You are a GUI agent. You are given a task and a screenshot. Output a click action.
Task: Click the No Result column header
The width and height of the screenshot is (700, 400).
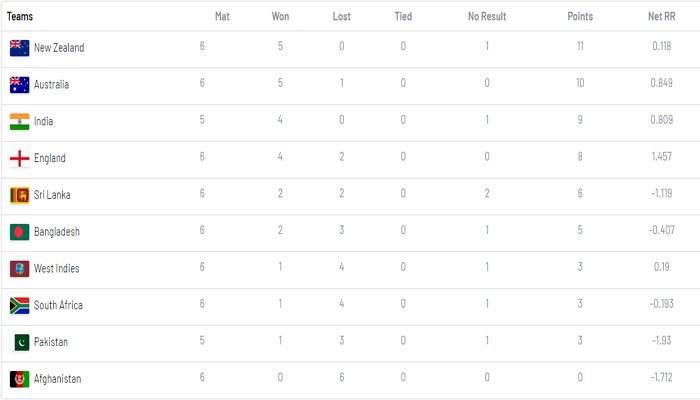[486, 16]
